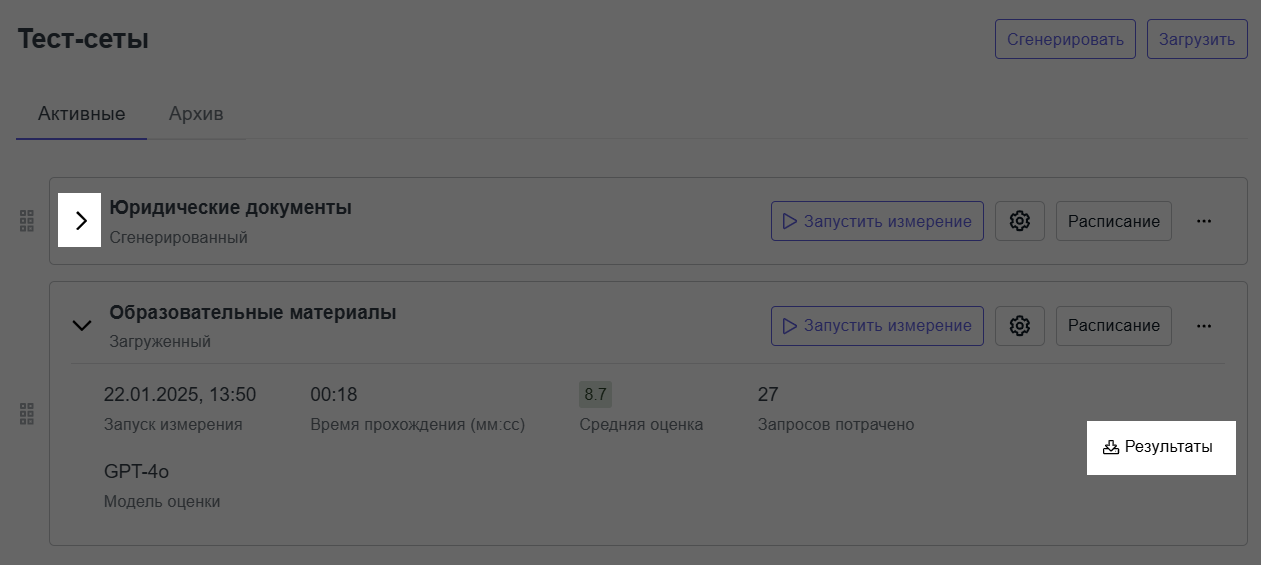Switch to the Активные tab

tap(81, 113)
